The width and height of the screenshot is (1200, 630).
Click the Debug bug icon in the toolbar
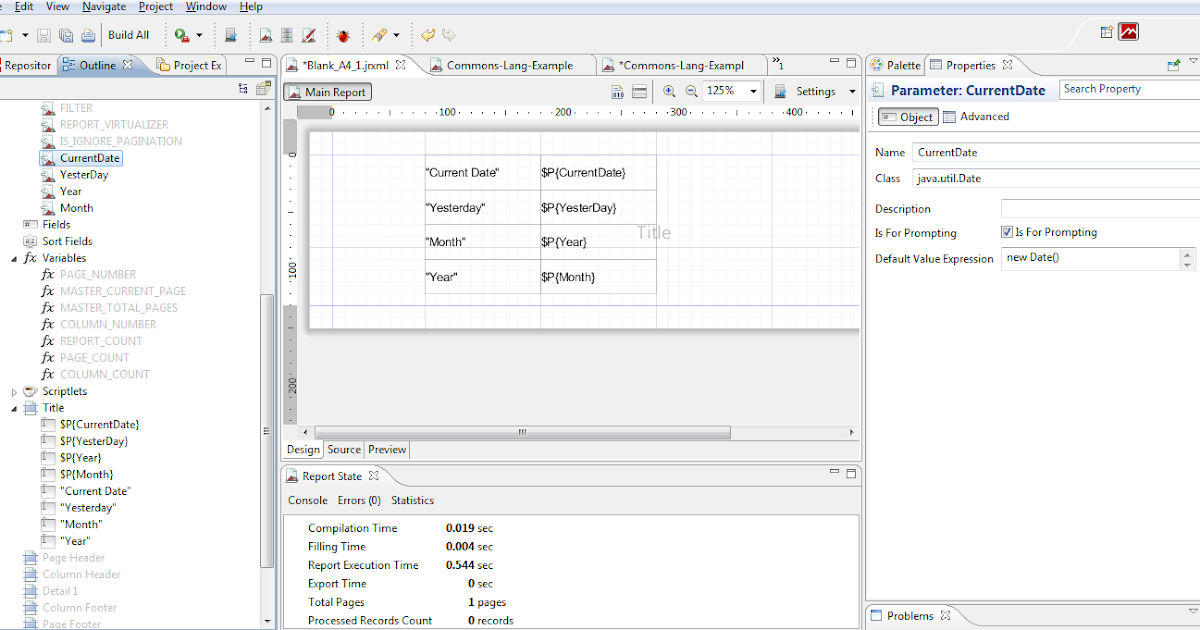(343, 33)
